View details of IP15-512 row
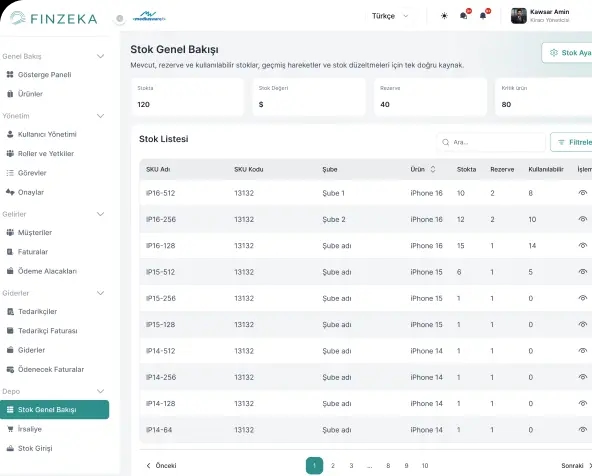Screen dimensions: 592x476 583,272
